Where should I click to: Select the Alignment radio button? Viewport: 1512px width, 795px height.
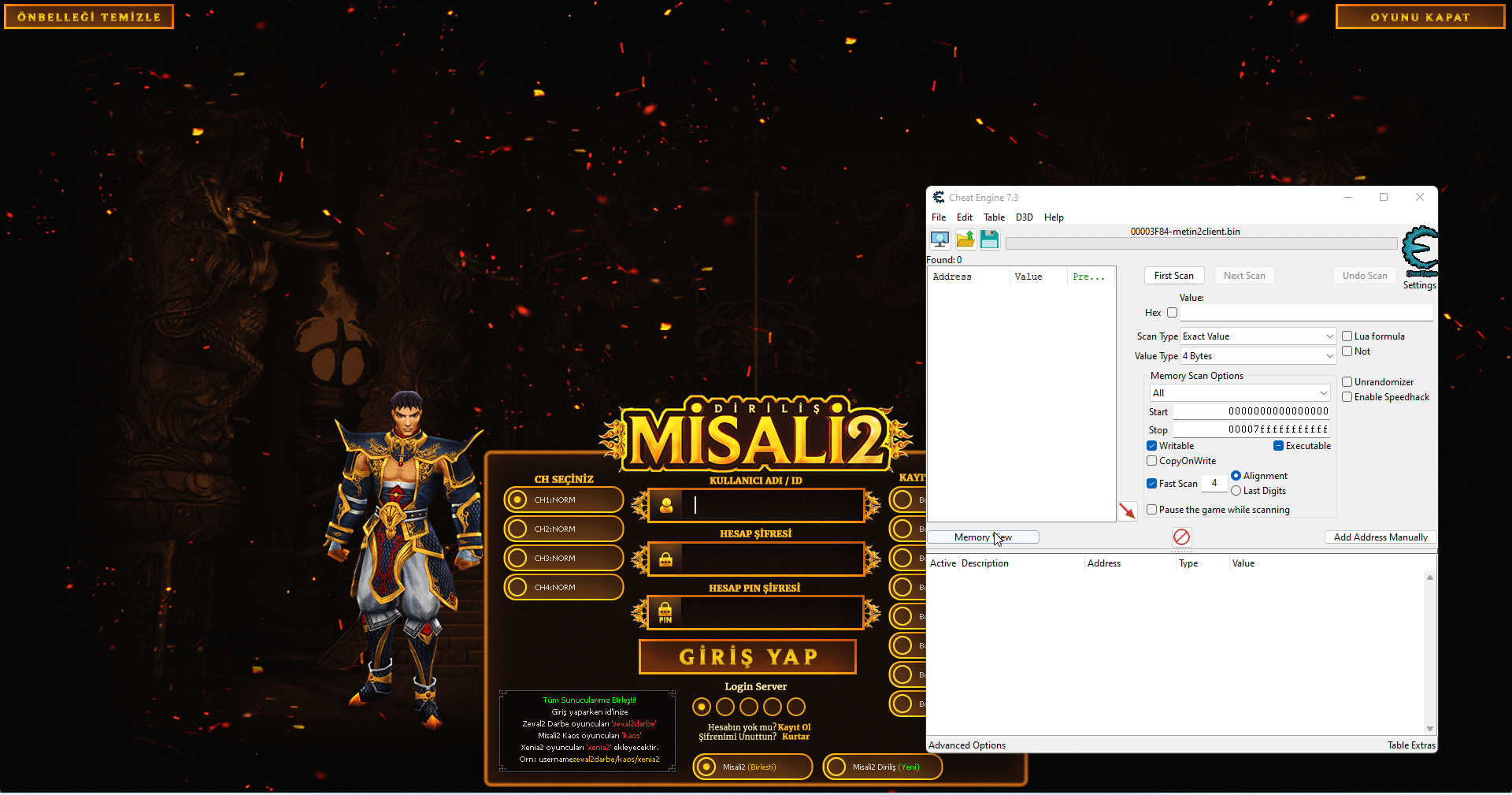pos(1236,476)
